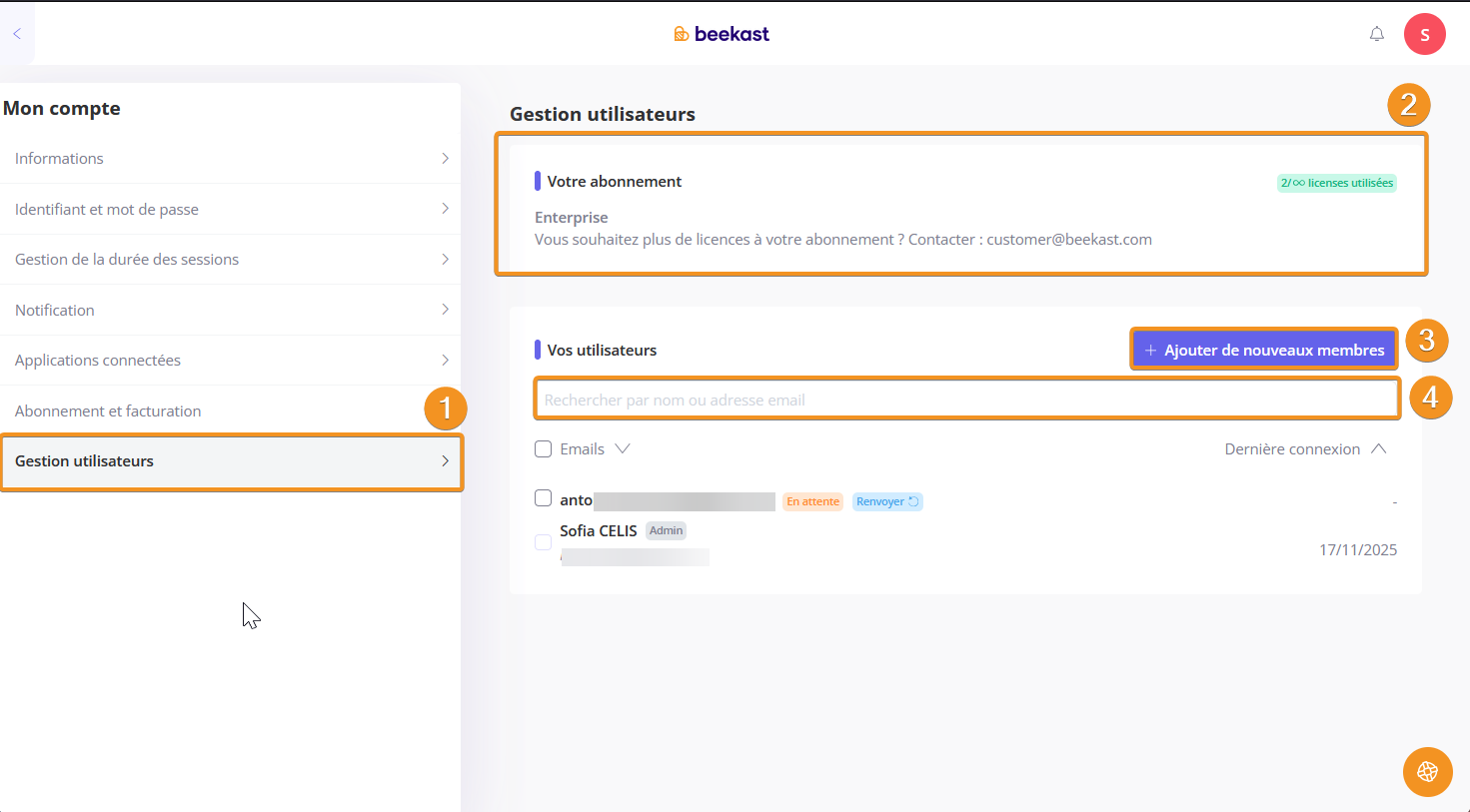
Task: Click Ajouter de nouveaux membres button
Action: point(1264,351)
